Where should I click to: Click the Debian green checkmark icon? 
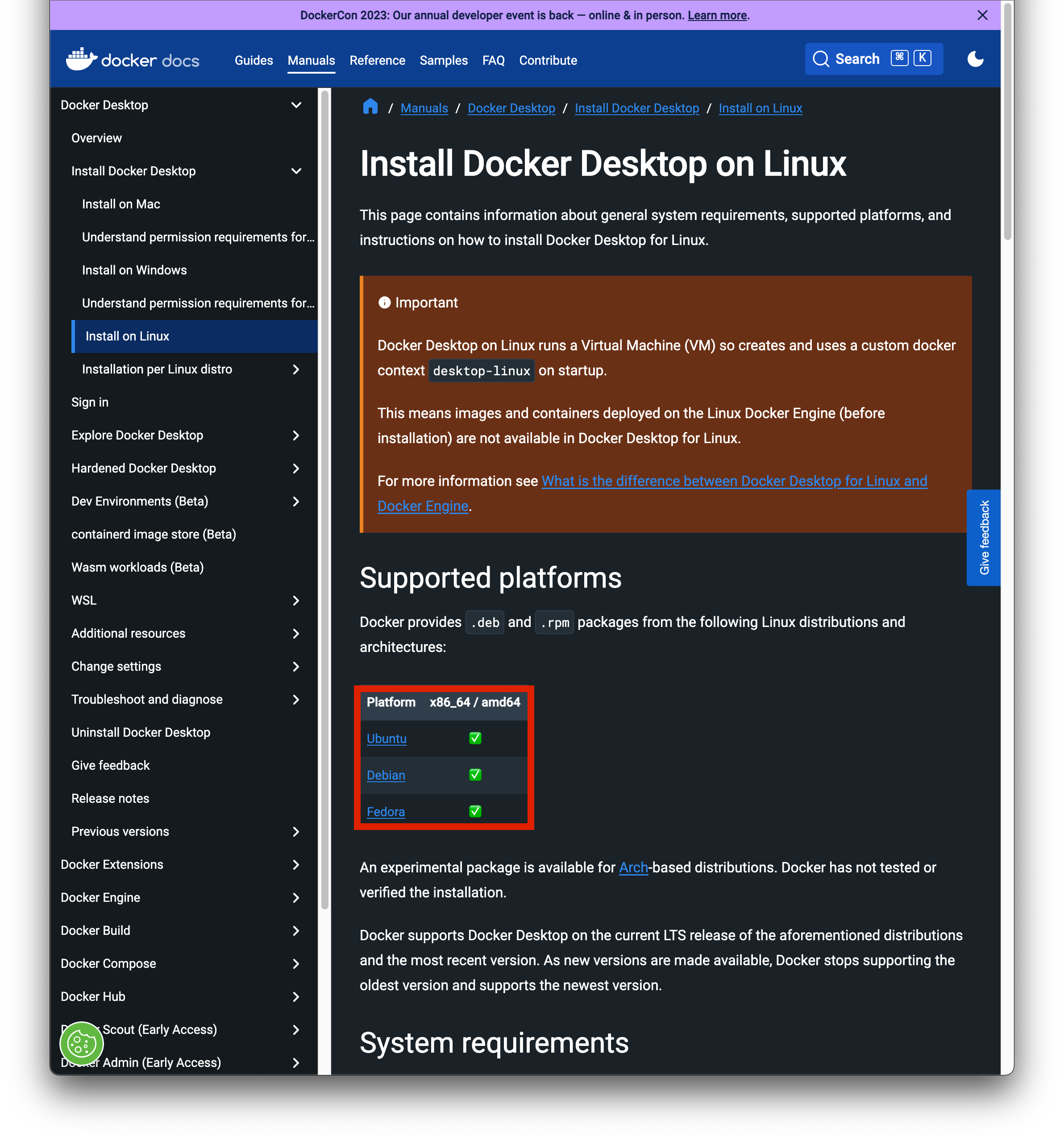(x=475, y=776)
